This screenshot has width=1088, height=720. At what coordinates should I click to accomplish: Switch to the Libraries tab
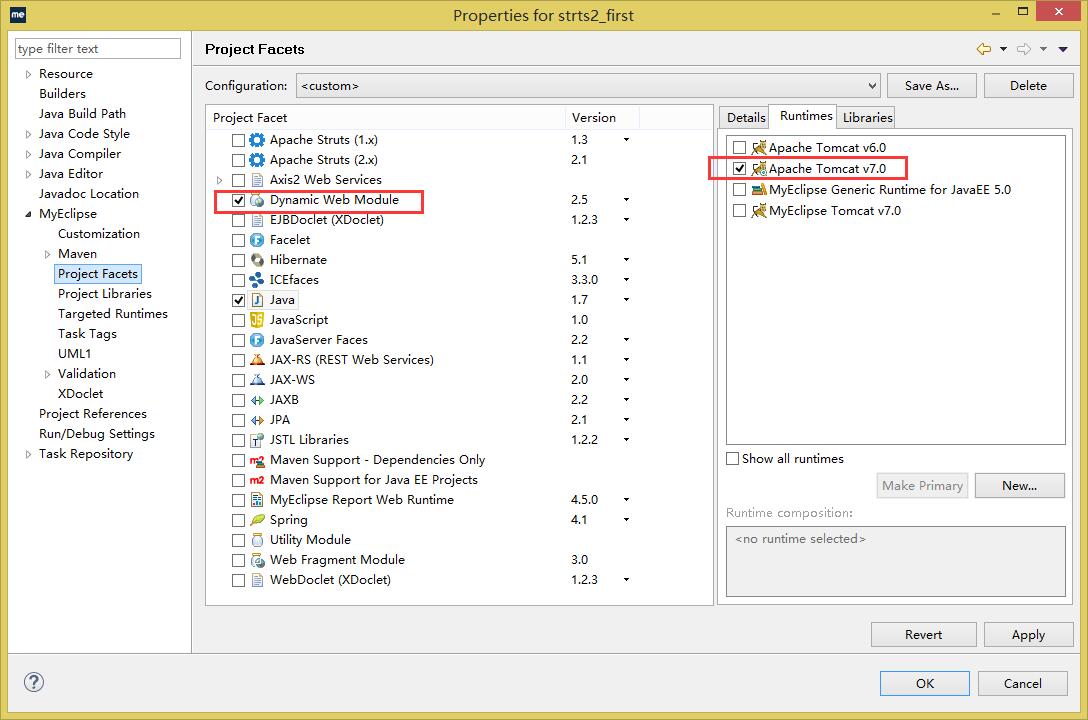point(867,117)
